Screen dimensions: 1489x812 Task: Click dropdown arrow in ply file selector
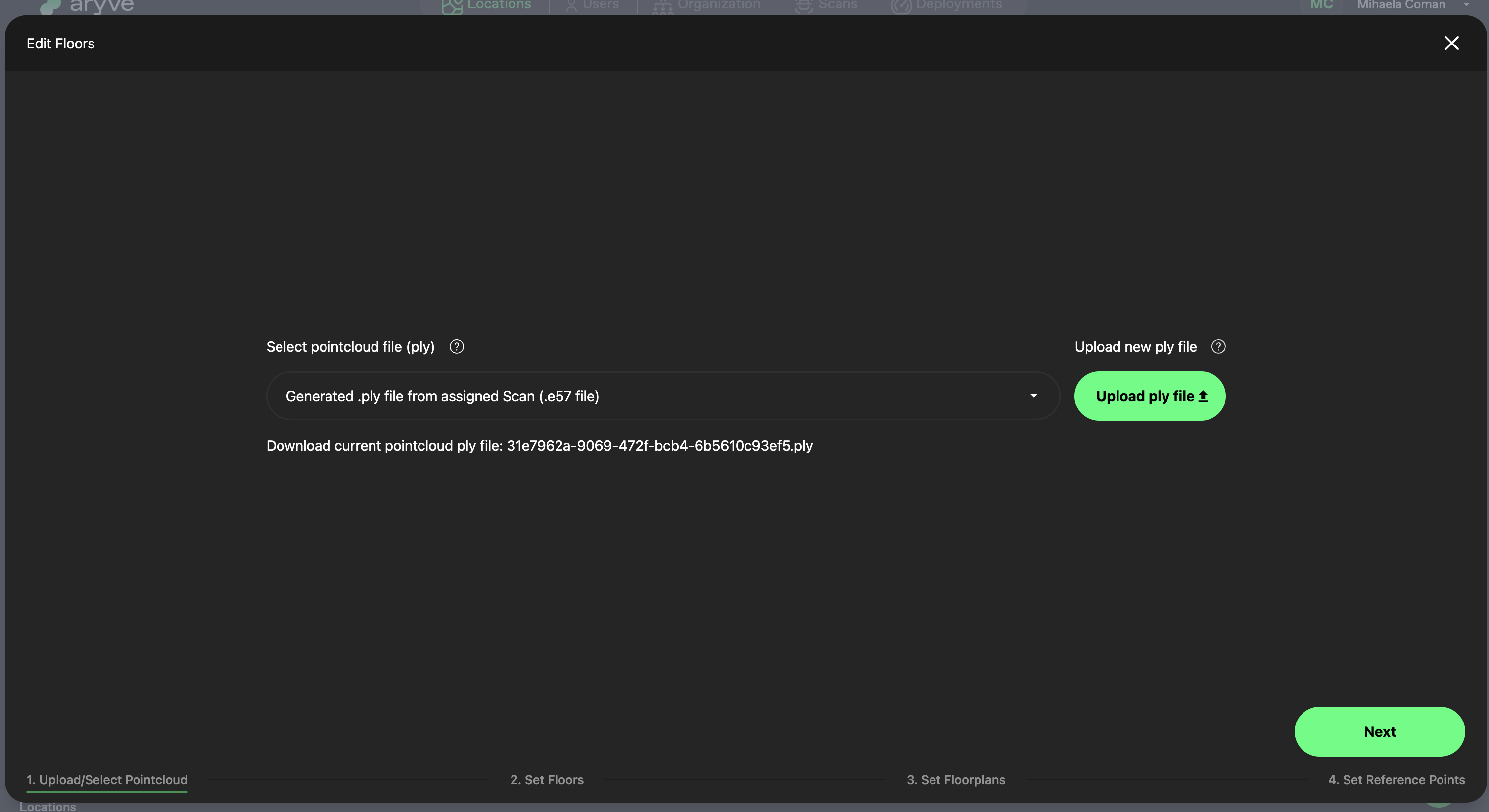coord(1033,396)
